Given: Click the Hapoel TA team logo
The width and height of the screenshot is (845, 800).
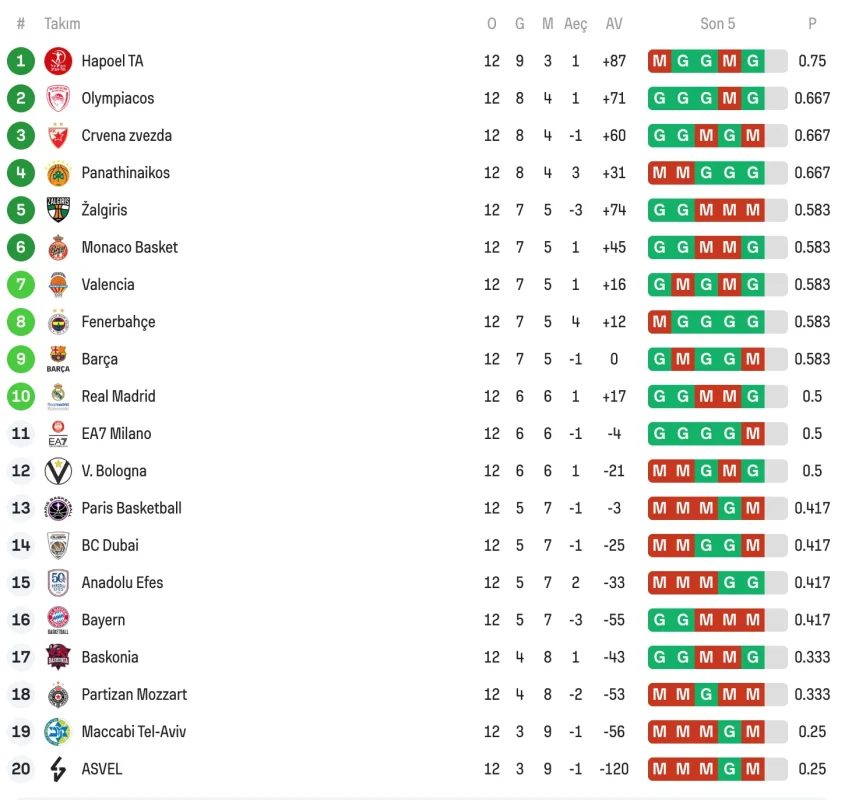Looking at the screenshot, I should point(58,61).
